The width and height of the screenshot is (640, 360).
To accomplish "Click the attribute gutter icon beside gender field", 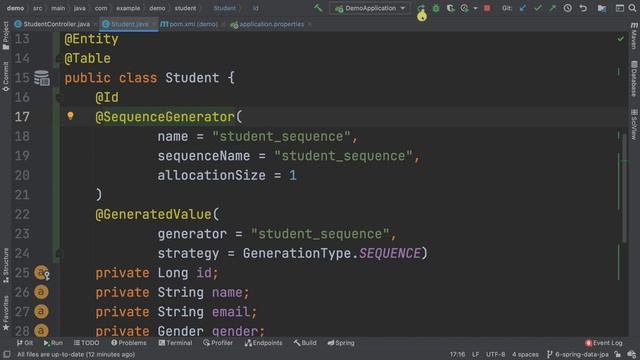I will [x=41, y=331].
